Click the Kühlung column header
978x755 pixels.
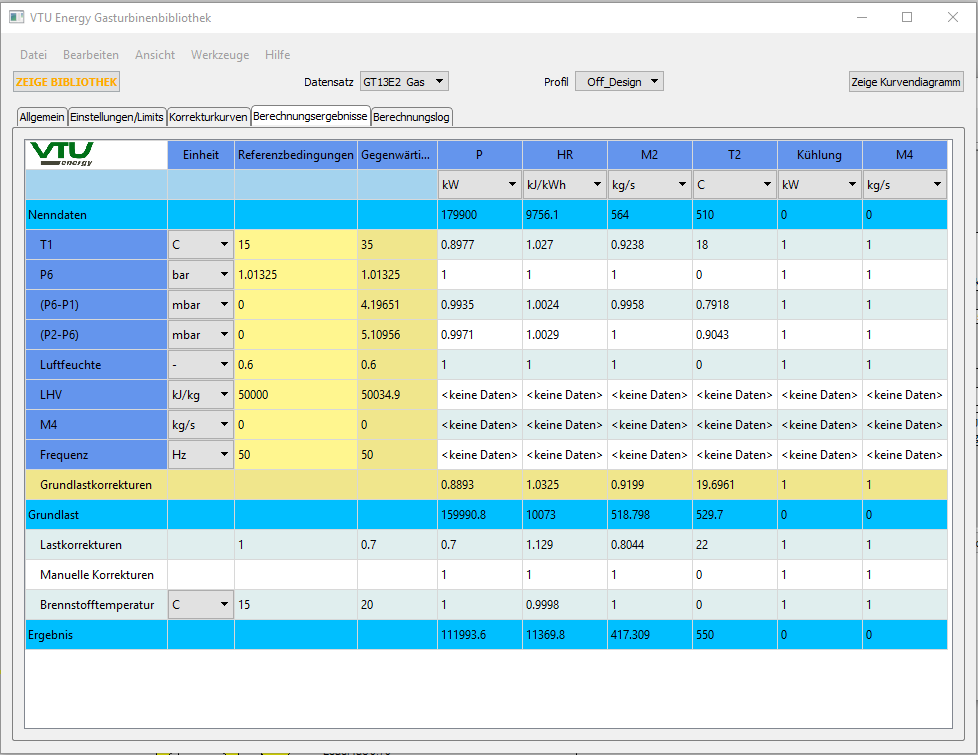point(820,155)
